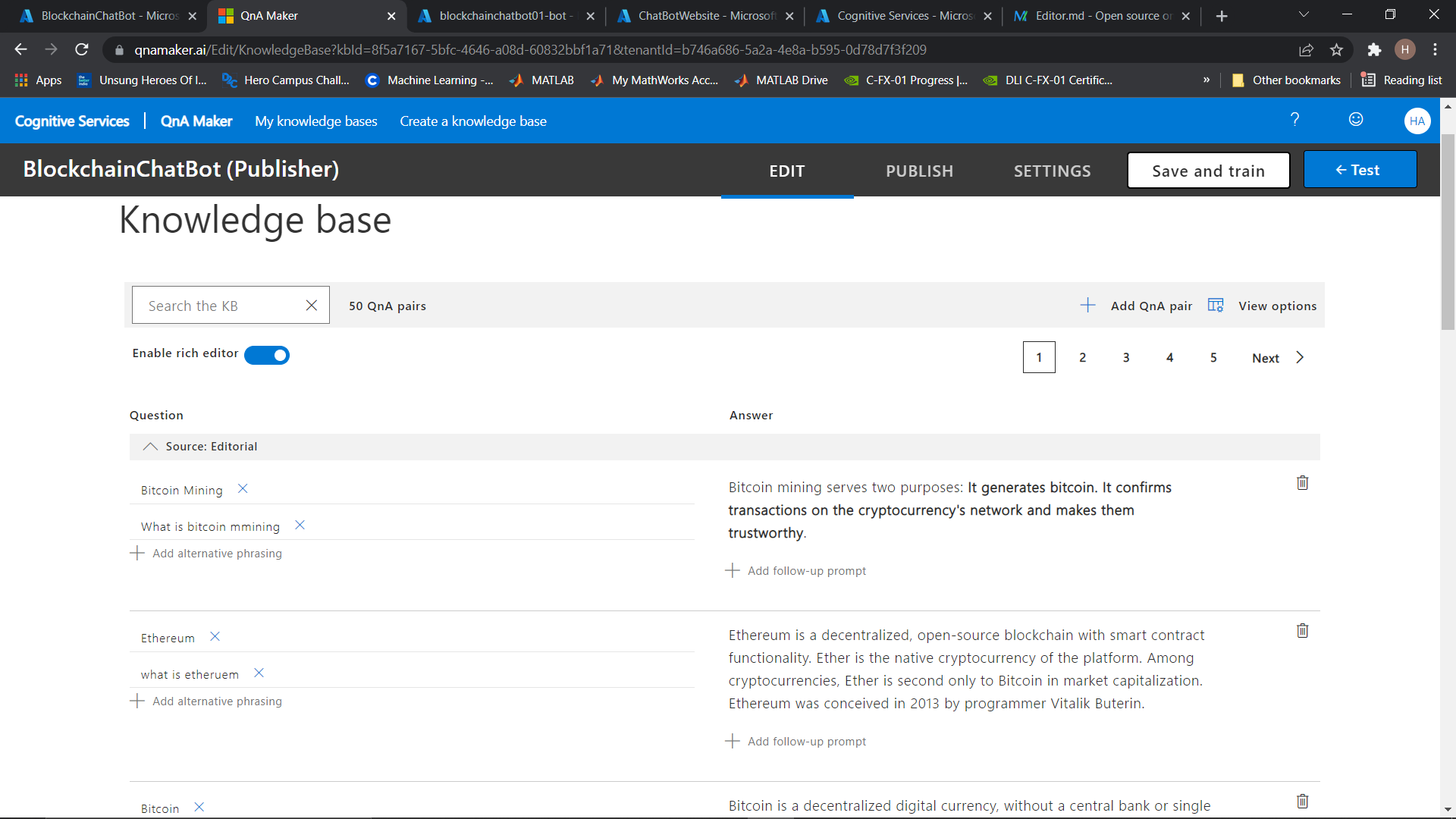Expand hidden bookmarks overflow chevron

1207,80
